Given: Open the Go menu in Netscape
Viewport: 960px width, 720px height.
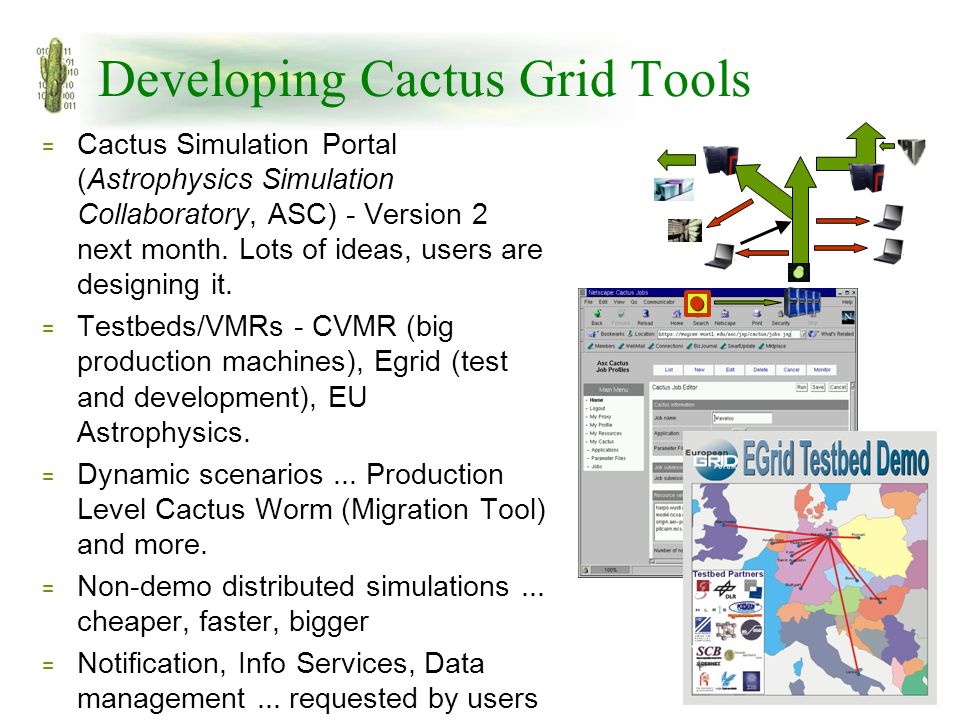Looking at the screenshot, I should (x=634, y=302).
